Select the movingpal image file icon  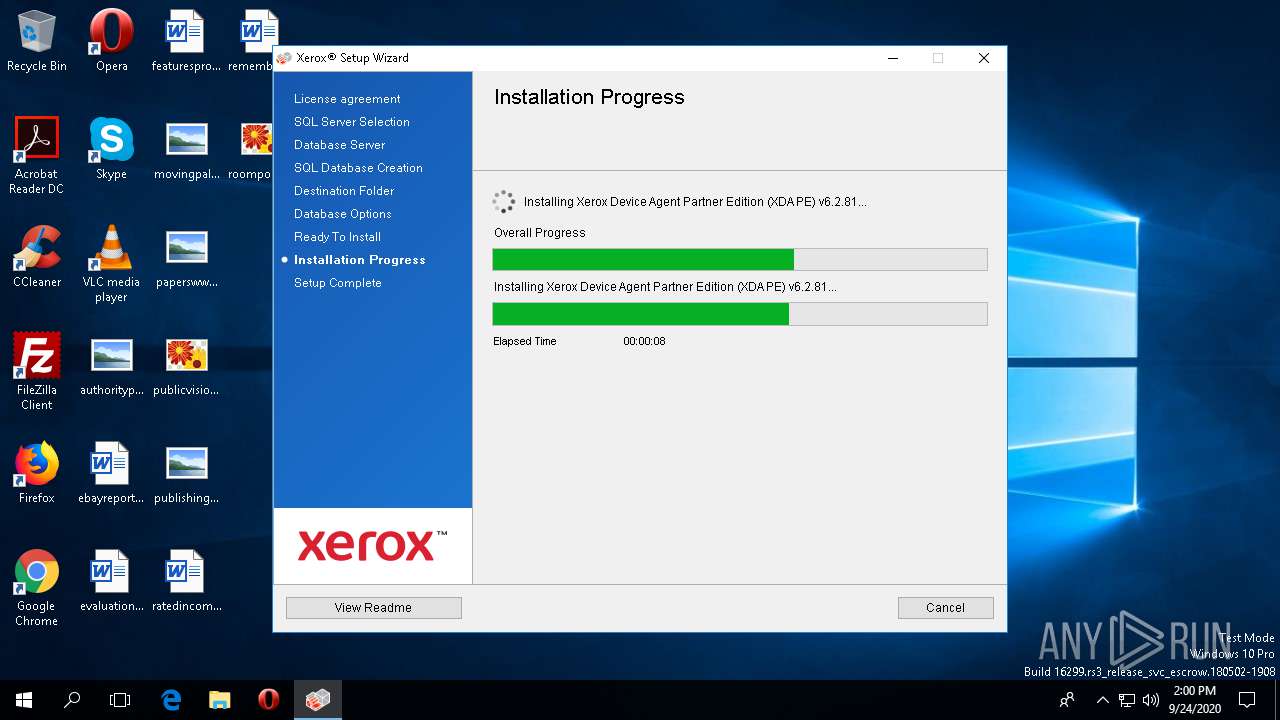(x=186, y=149)
